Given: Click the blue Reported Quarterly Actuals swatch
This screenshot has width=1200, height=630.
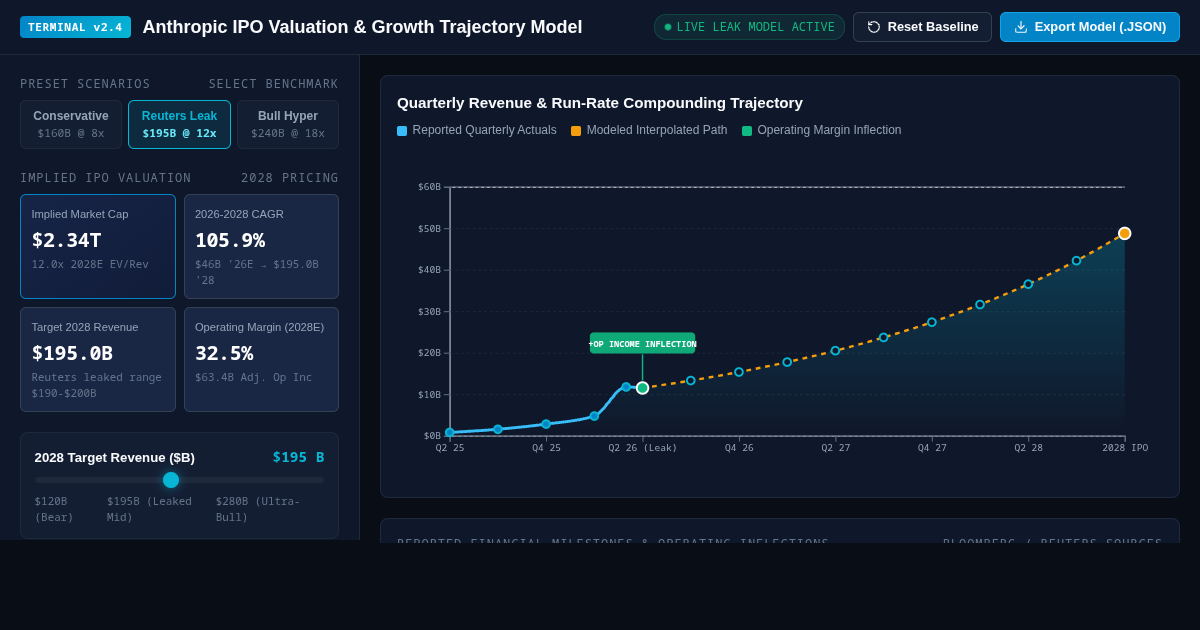Looking at the screenshot, I should pos(402,131).
